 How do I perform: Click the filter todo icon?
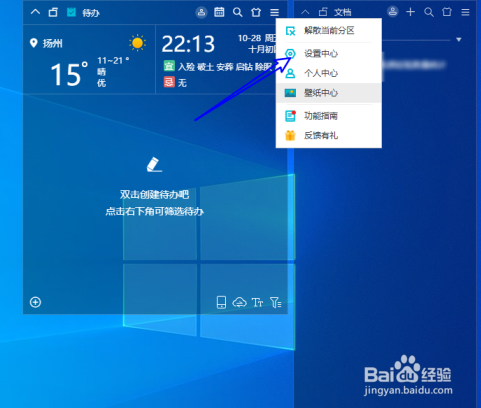tap(276, 302)
